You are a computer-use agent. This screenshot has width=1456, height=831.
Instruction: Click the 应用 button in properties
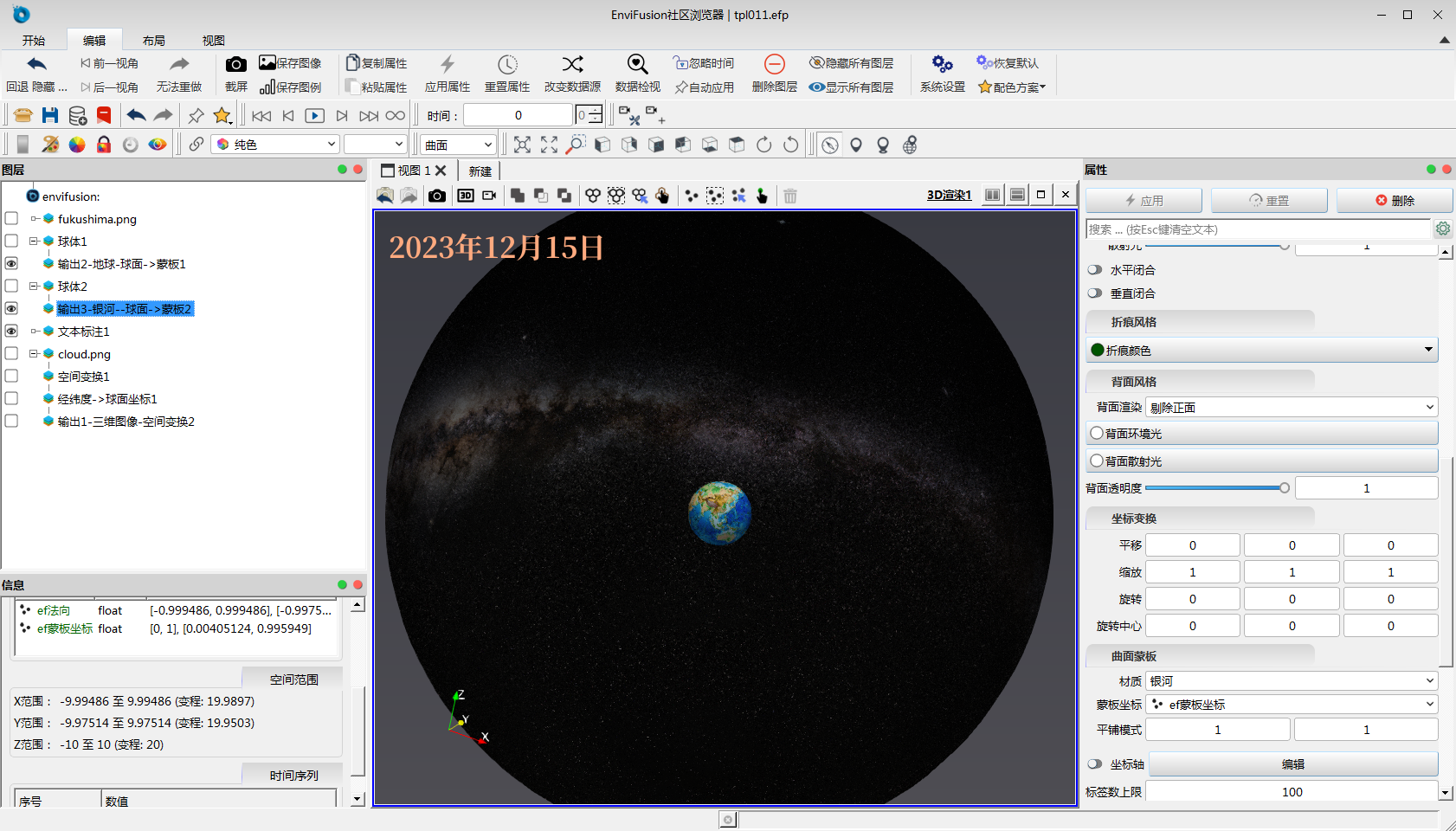1144,200
